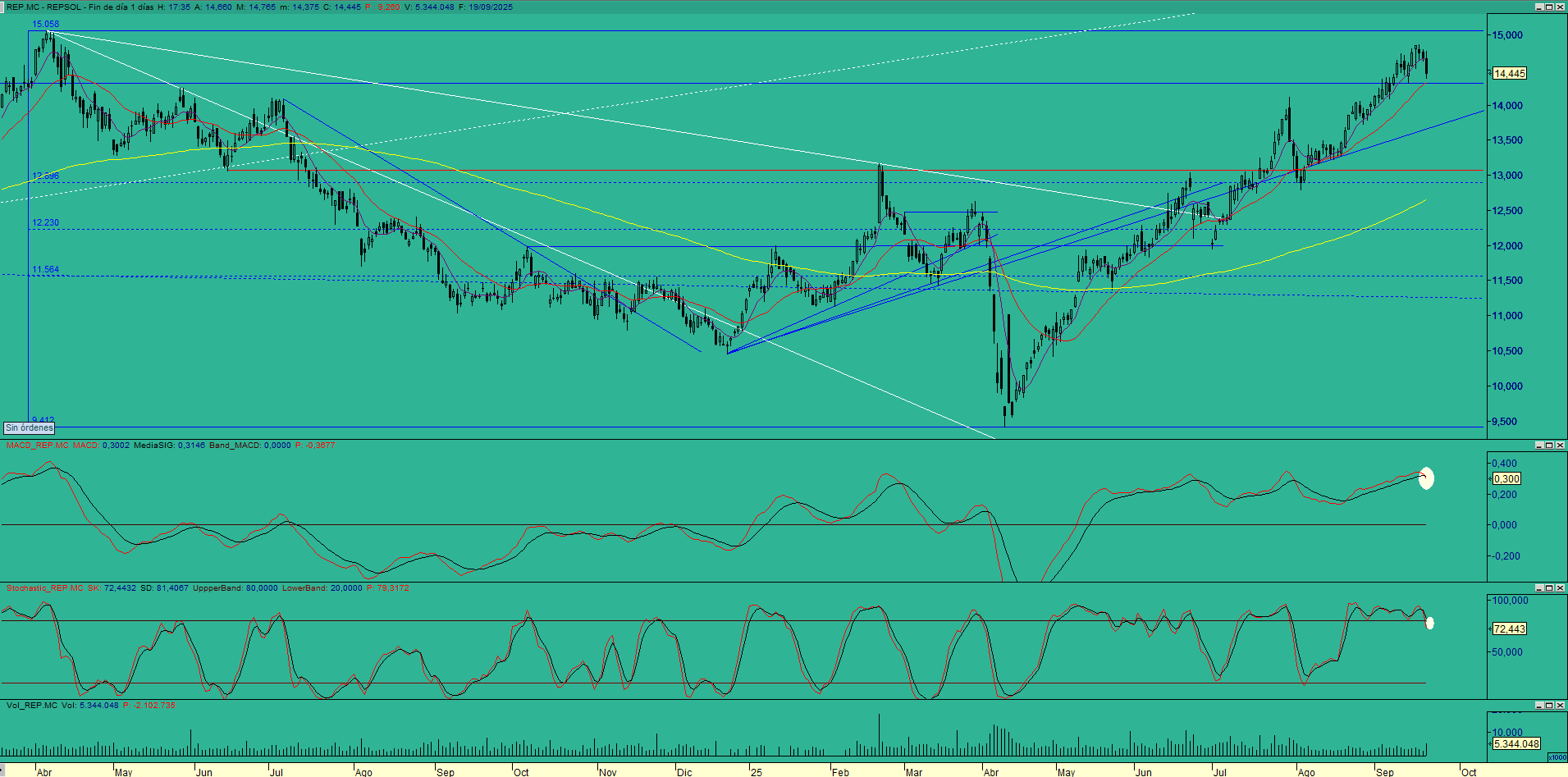Click the Vol_REP.MC panel title
The height and width of the screenshot is (777, 1568).
(x=32, y=706)
